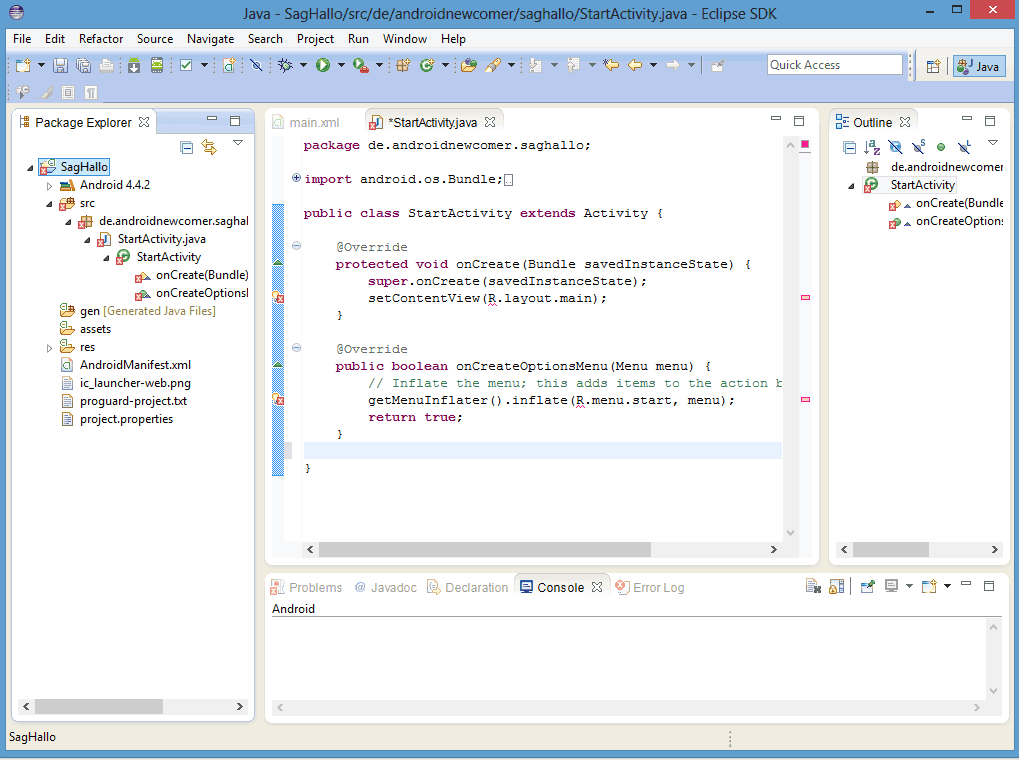The height and width of the screenshot is (760, 1019).
Task: Open the Outline view menu triangle
Action: point(992,143)
